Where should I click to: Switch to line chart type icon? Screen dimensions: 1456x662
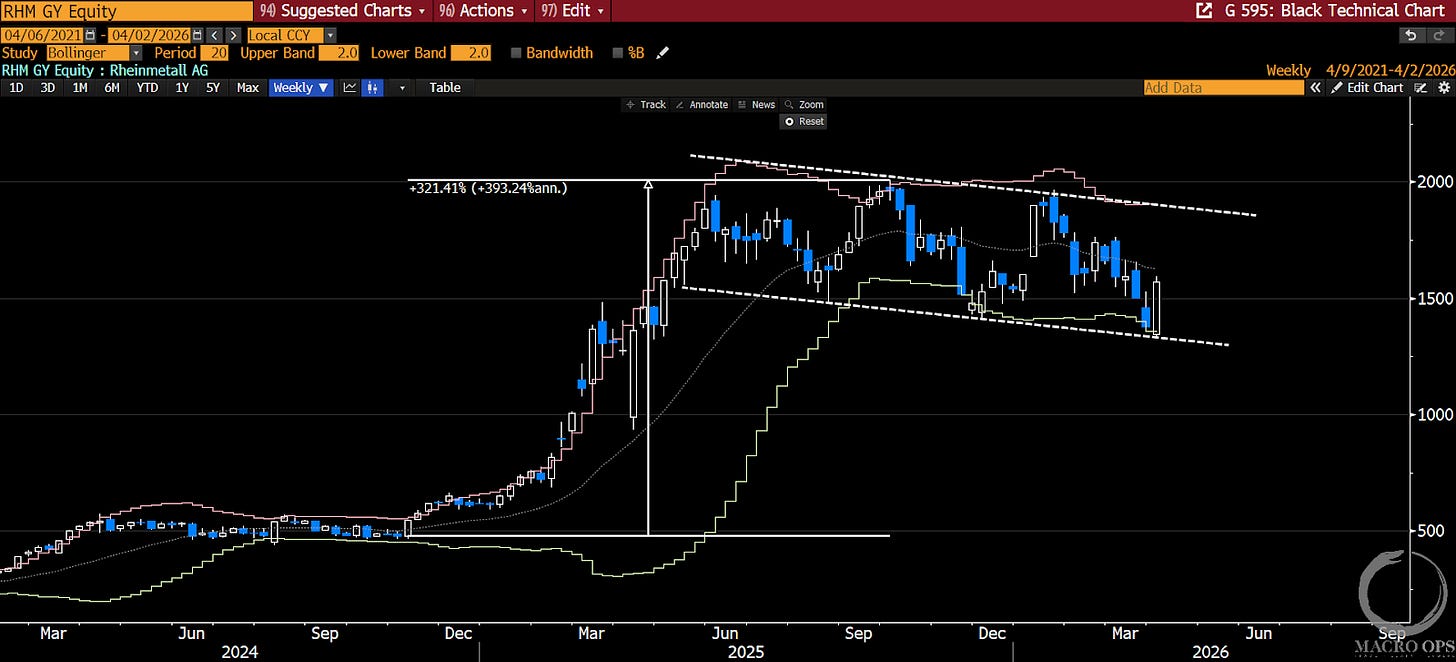tap(350, 87)
